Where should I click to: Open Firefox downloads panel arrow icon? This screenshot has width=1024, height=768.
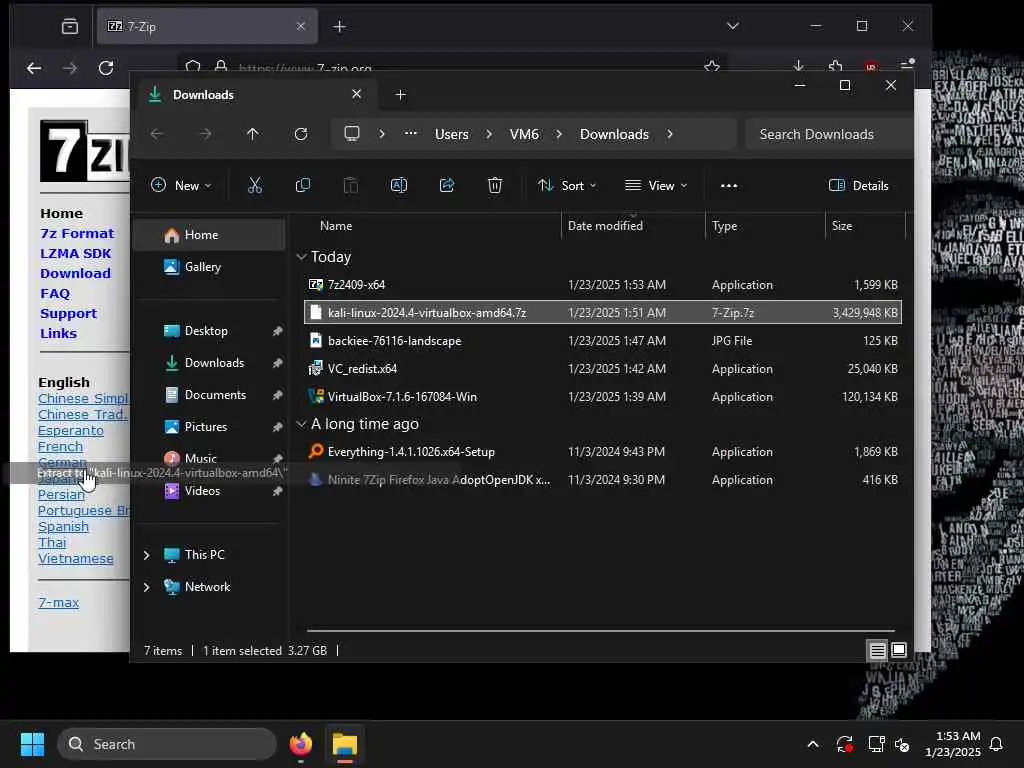coord(798,67)
